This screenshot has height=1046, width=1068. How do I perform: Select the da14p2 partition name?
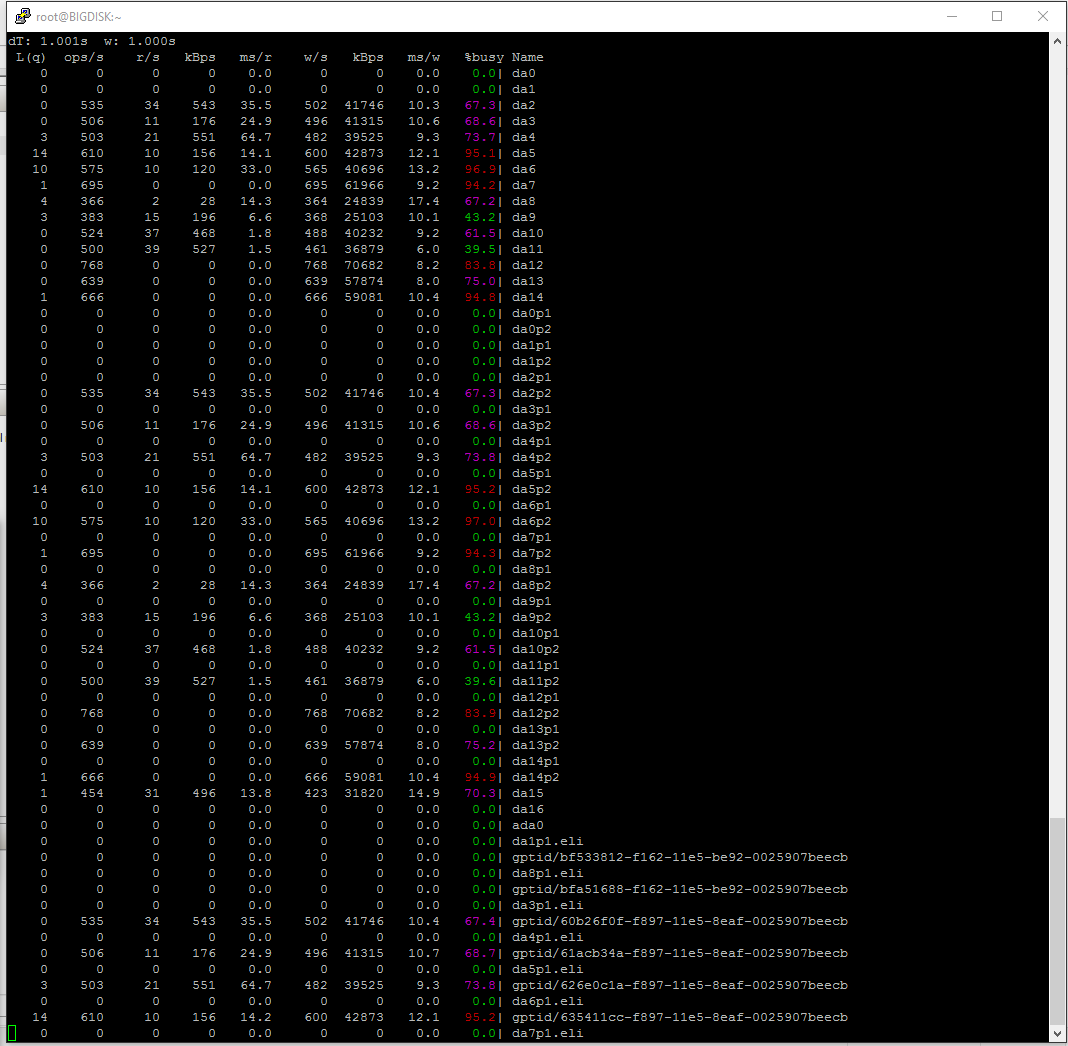[x=536, y=778]
